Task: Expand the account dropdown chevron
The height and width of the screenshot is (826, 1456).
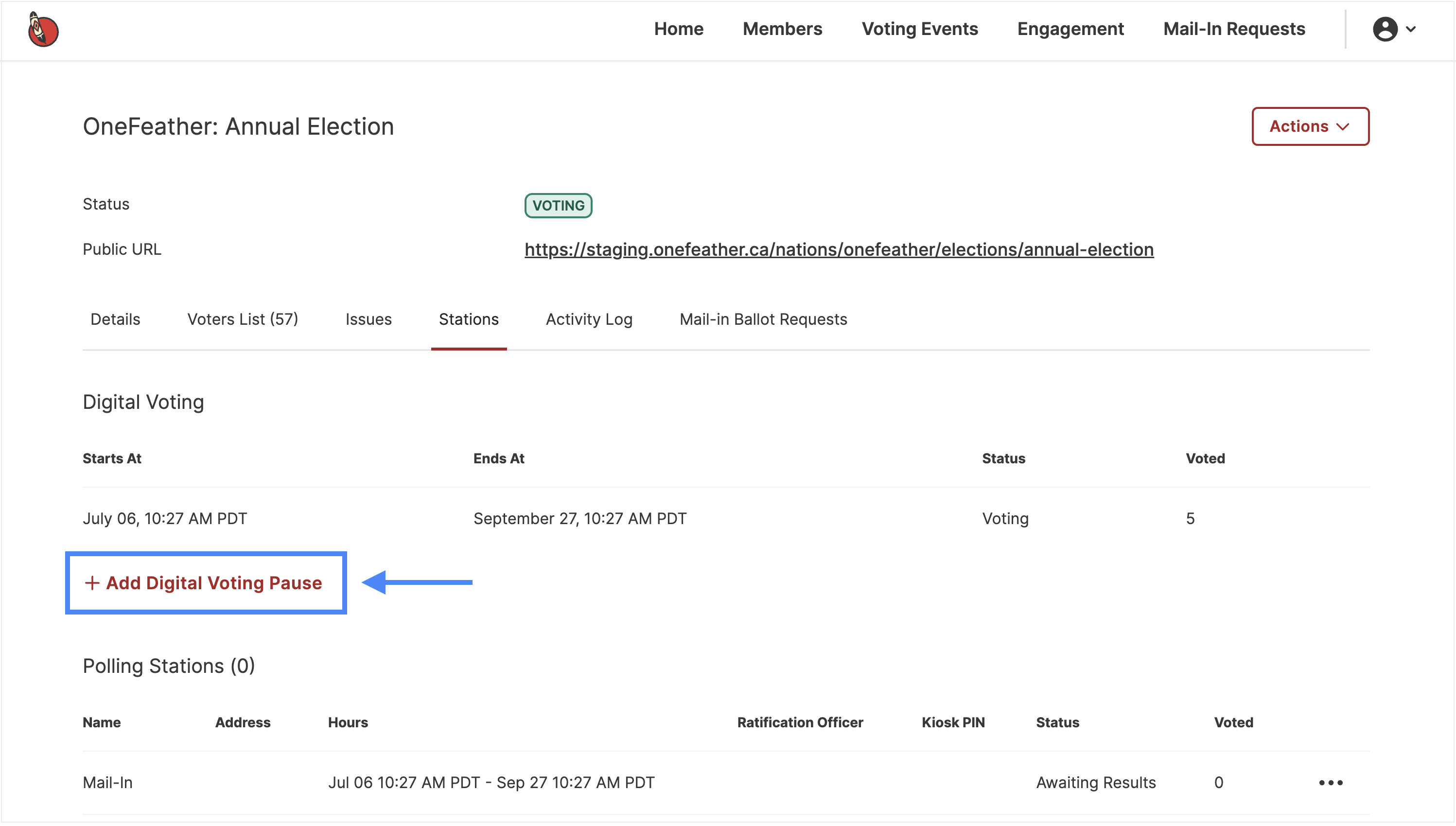Action: (1411, 29)
